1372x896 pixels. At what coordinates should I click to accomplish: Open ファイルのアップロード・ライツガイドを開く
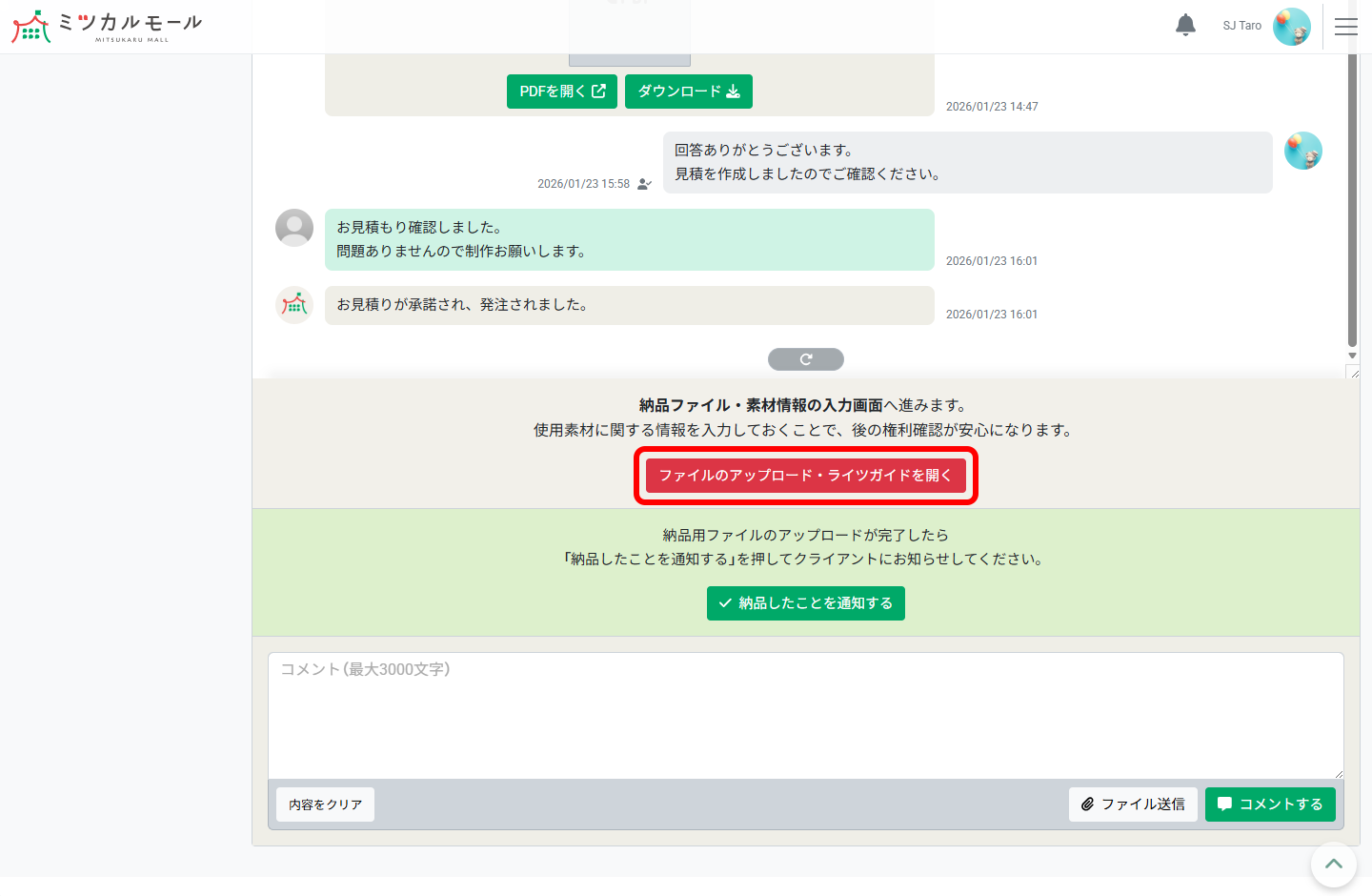(806, 474)
